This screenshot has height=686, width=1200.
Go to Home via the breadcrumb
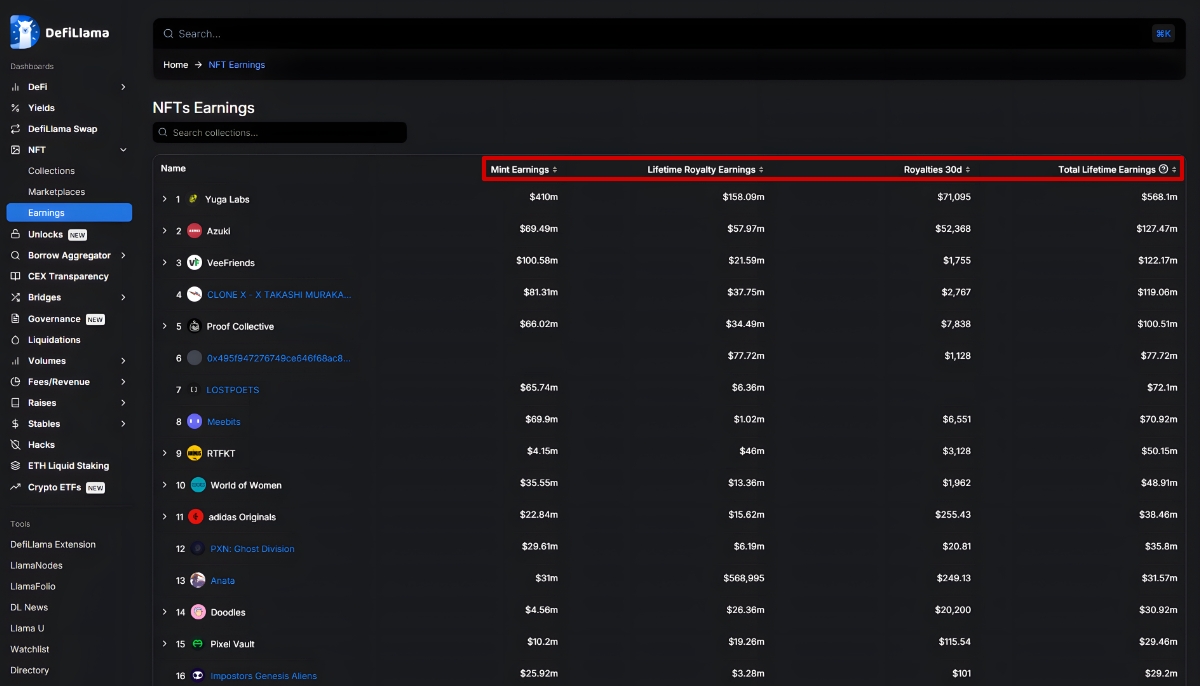coord(175,64)
